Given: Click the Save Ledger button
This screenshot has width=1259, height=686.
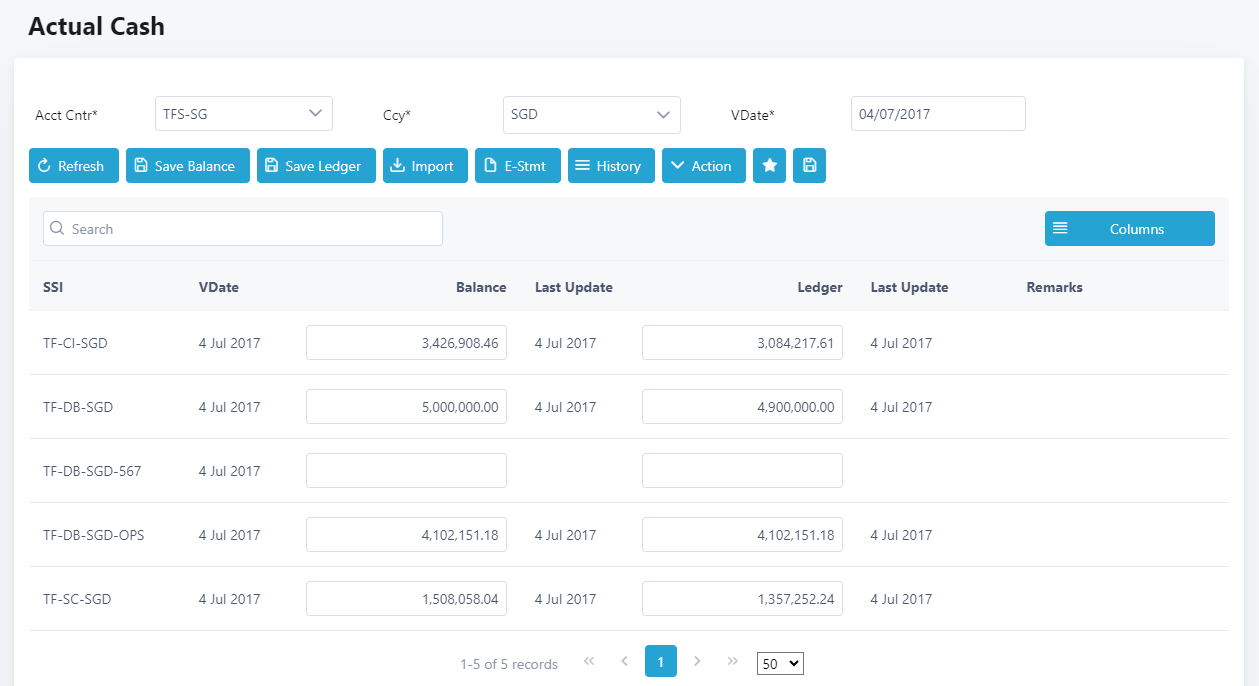Looking at the screenshot, I should pyautogui.click(x=316, y=166).
